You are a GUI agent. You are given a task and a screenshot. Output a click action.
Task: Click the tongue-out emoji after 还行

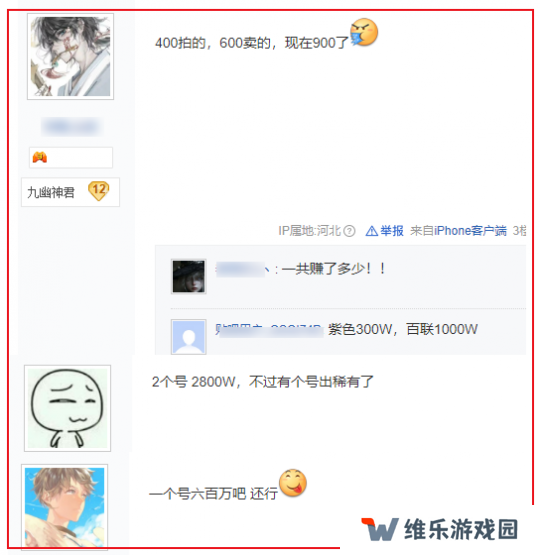[293, 483]
